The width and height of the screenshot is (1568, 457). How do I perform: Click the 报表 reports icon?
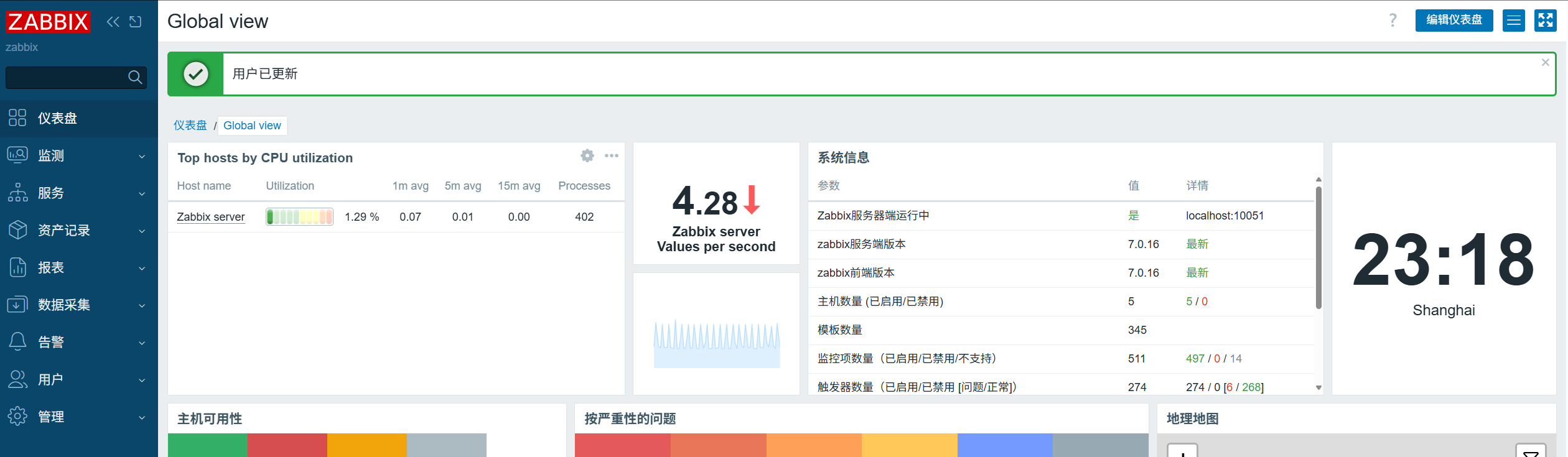(17, 267)
